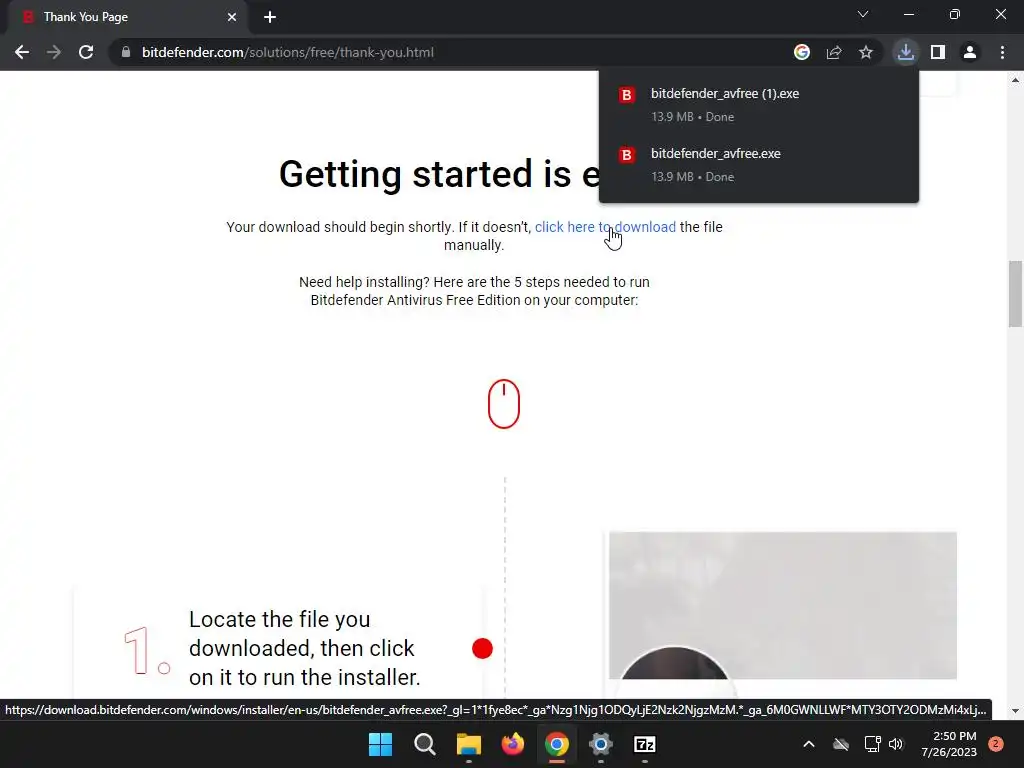This screenshot has height=768, width=1024.
Task: Open Windows taskbar search
Action: click(424, 744)
